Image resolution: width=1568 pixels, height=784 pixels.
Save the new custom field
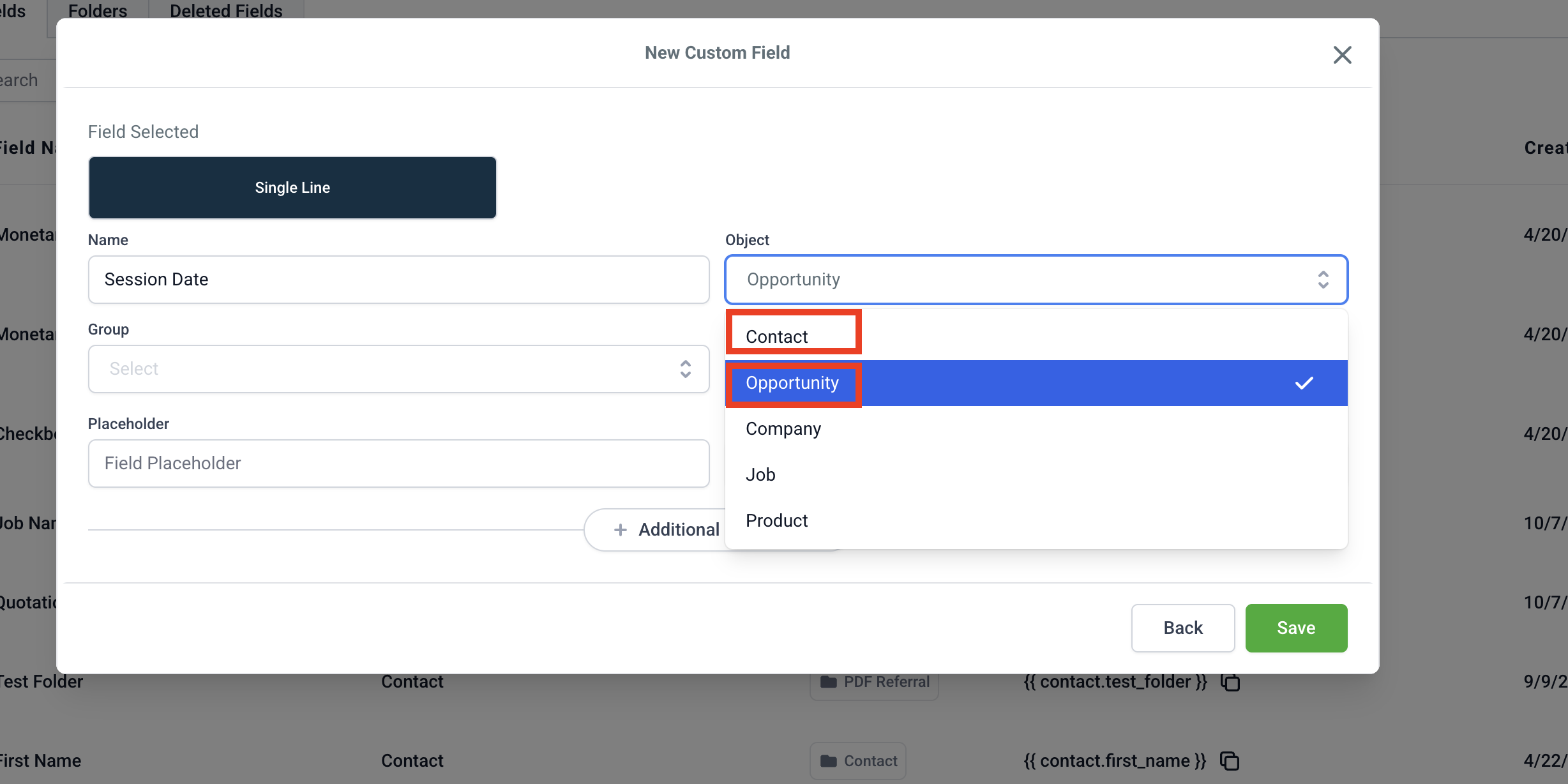[1296, 628]
